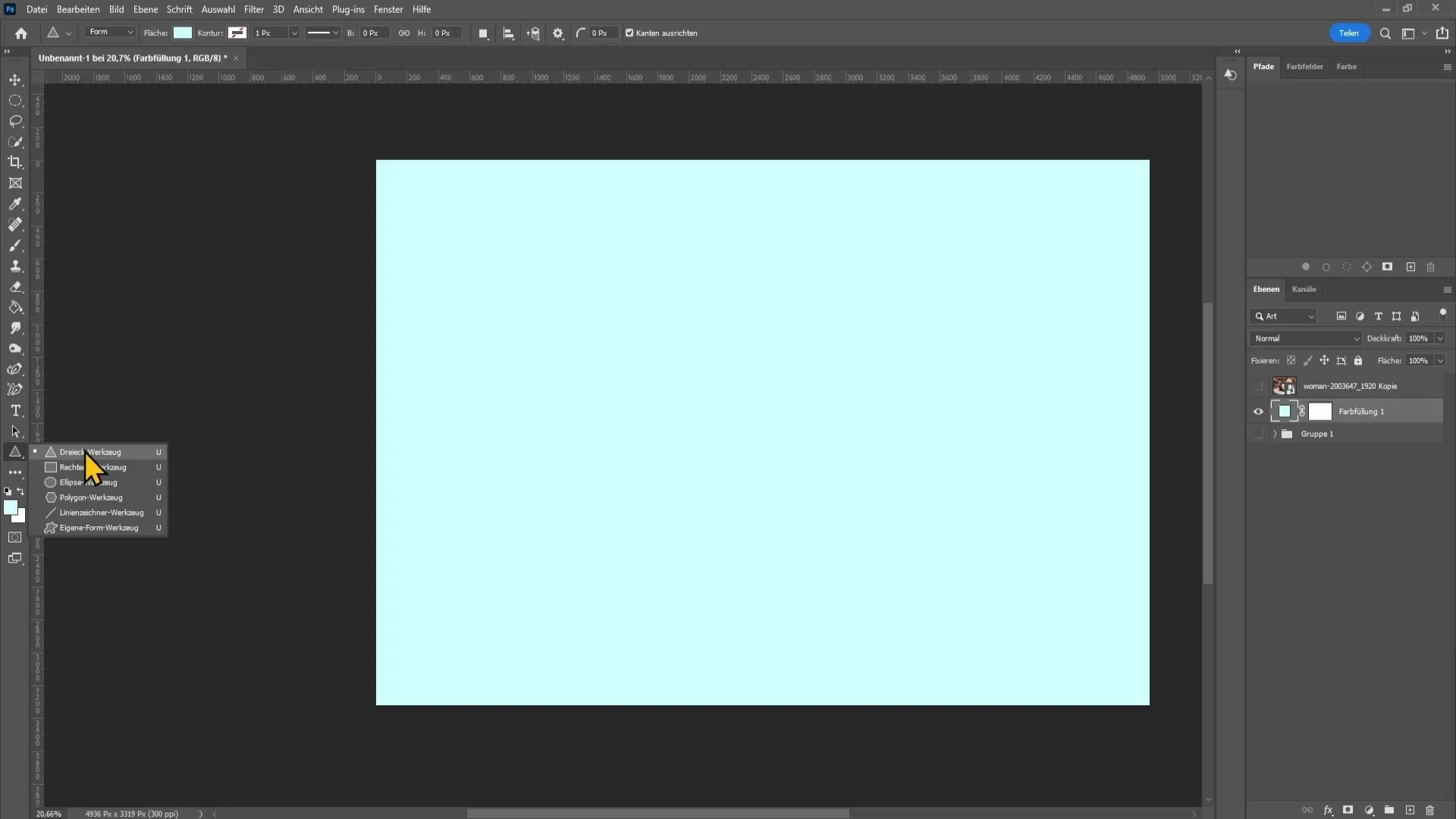Click the Search magnifier icon
1456x819 pixels.
[1385, 33]
